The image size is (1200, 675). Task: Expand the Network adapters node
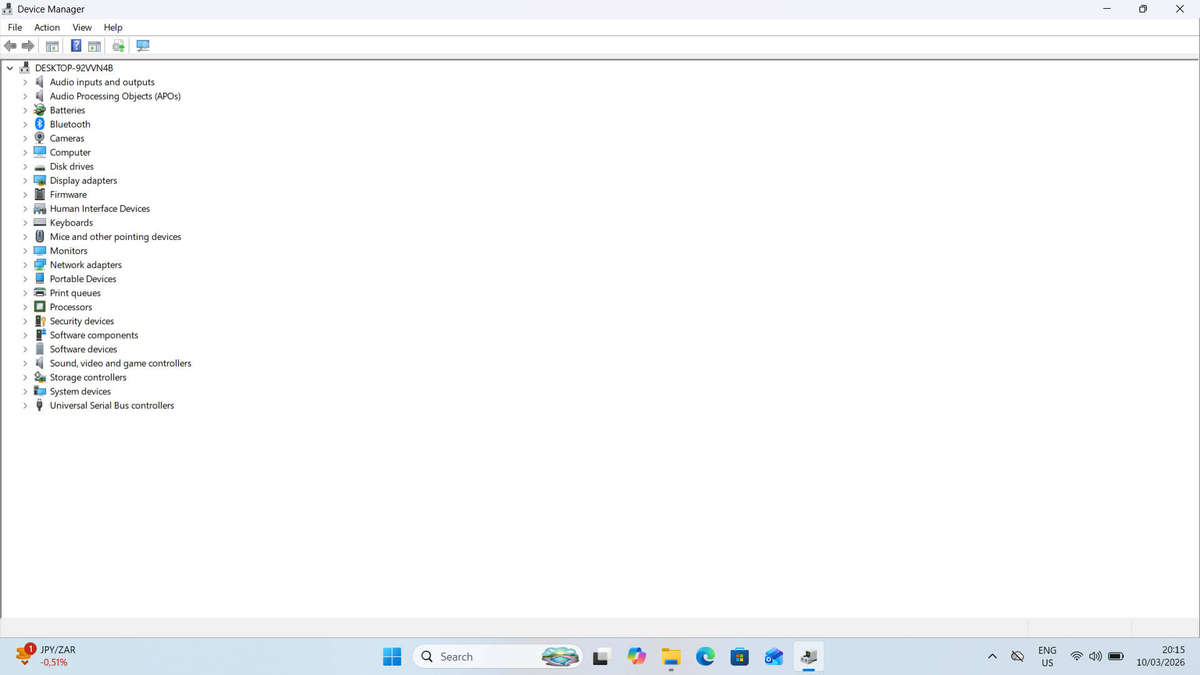tap(25, 265)
